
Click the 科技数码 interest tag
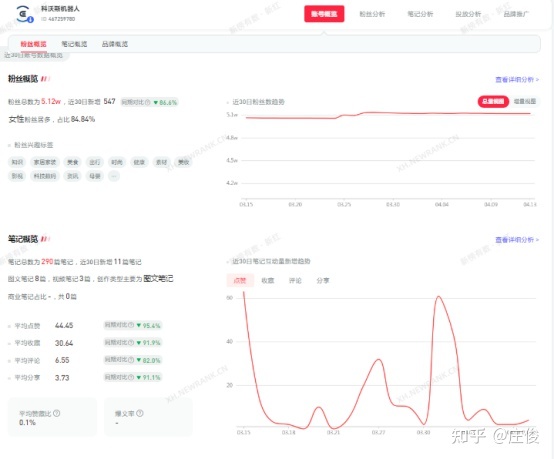pos(45,176)
